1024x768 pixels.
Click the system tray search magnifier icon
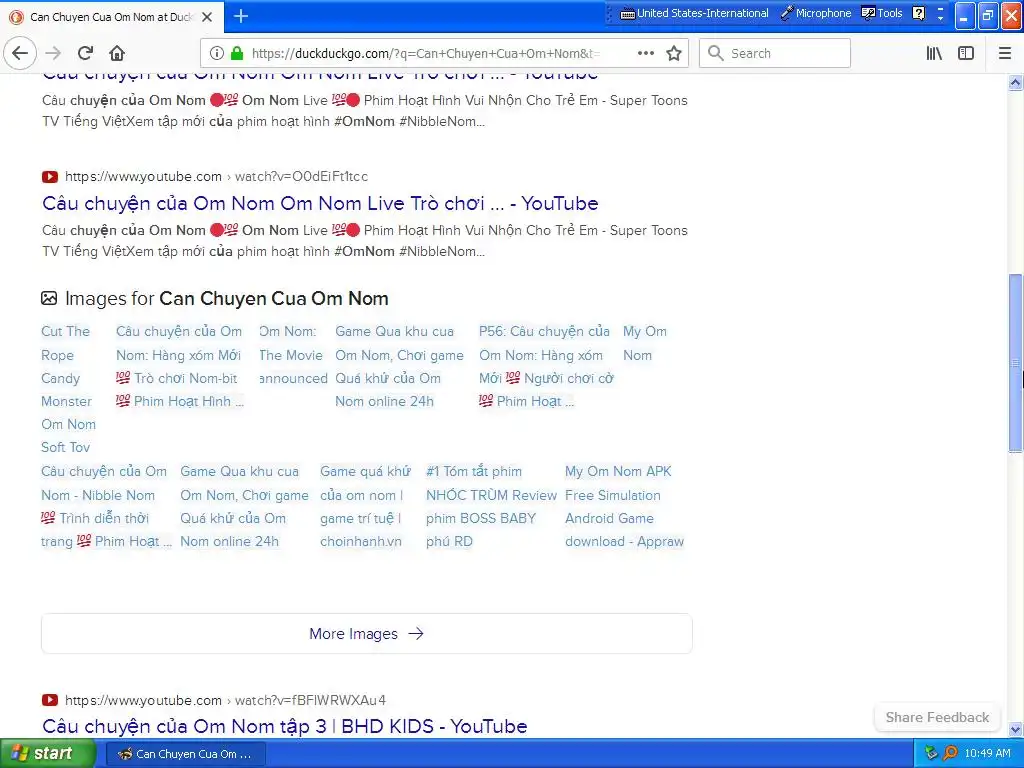tap(950, 753)
